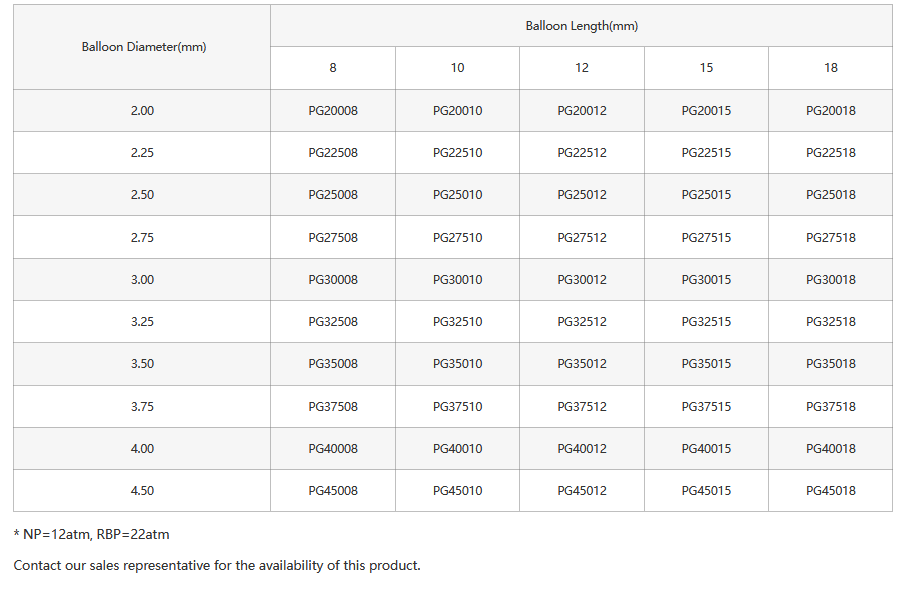
Task: Click product code PG20008
Action: pos(333,111)
